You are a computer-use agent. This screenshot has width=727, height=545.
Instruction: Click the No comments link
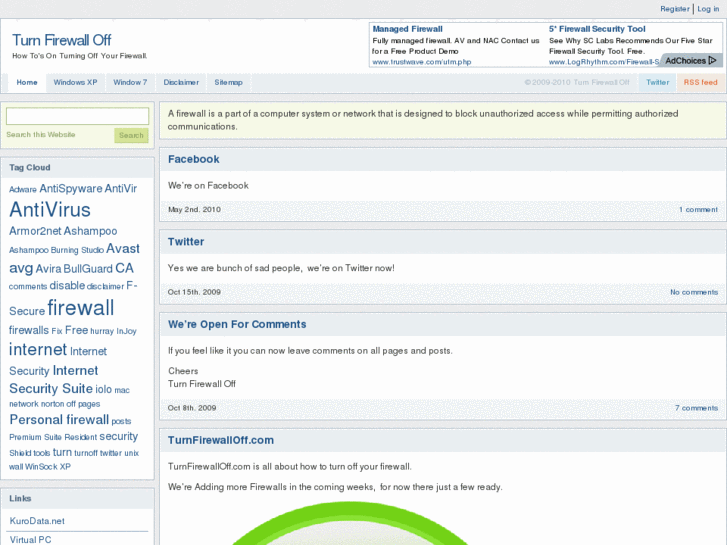[x=694, y=292]
